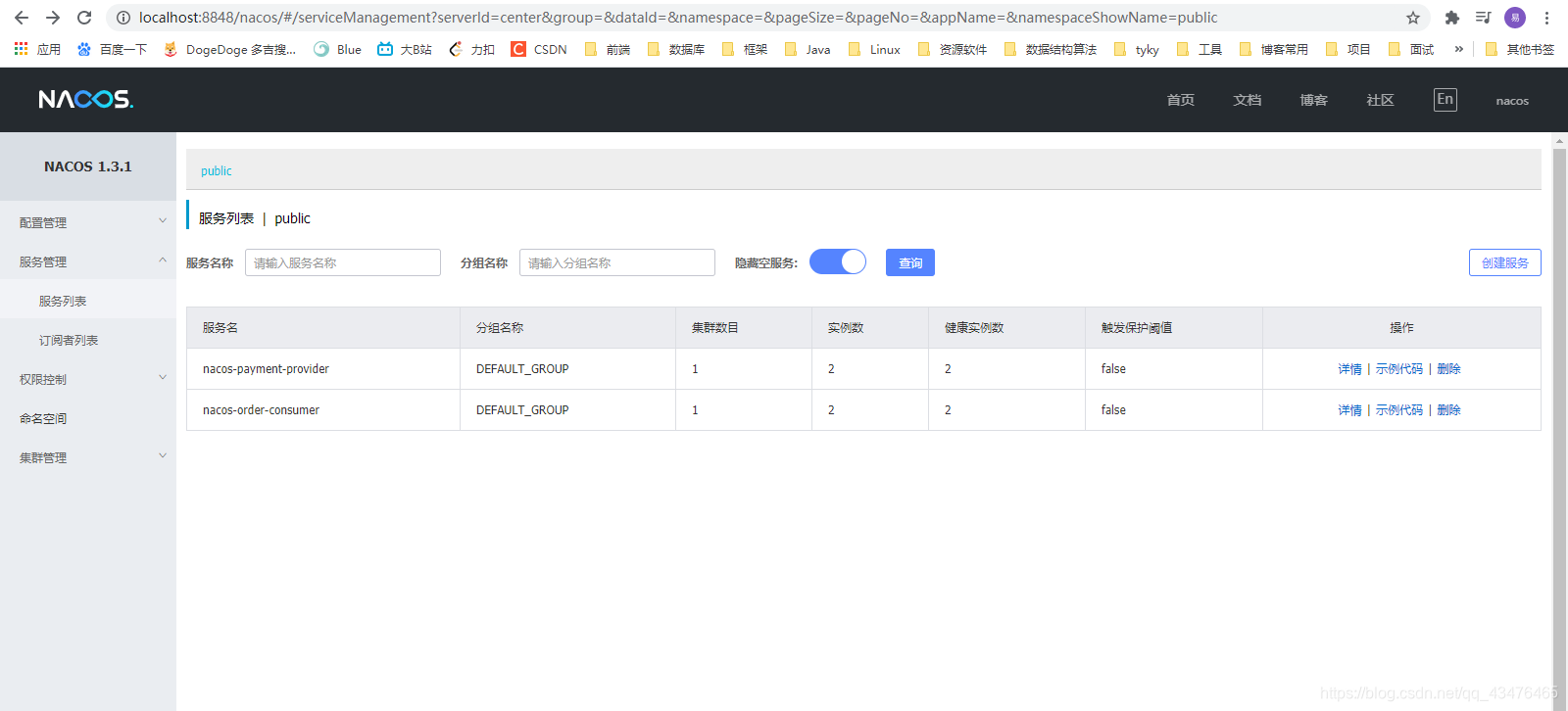The width and height of the screenshot is (1568, 711).
Task: Click the nacos-order-consumer service name
Action: click(x=261, y=410)
